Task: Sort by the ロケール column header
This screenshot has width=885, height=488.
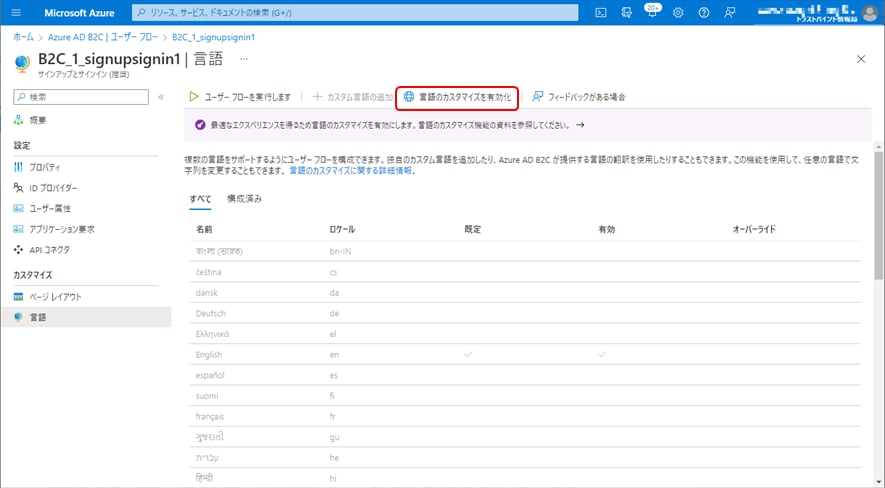Action: (342, 230)
